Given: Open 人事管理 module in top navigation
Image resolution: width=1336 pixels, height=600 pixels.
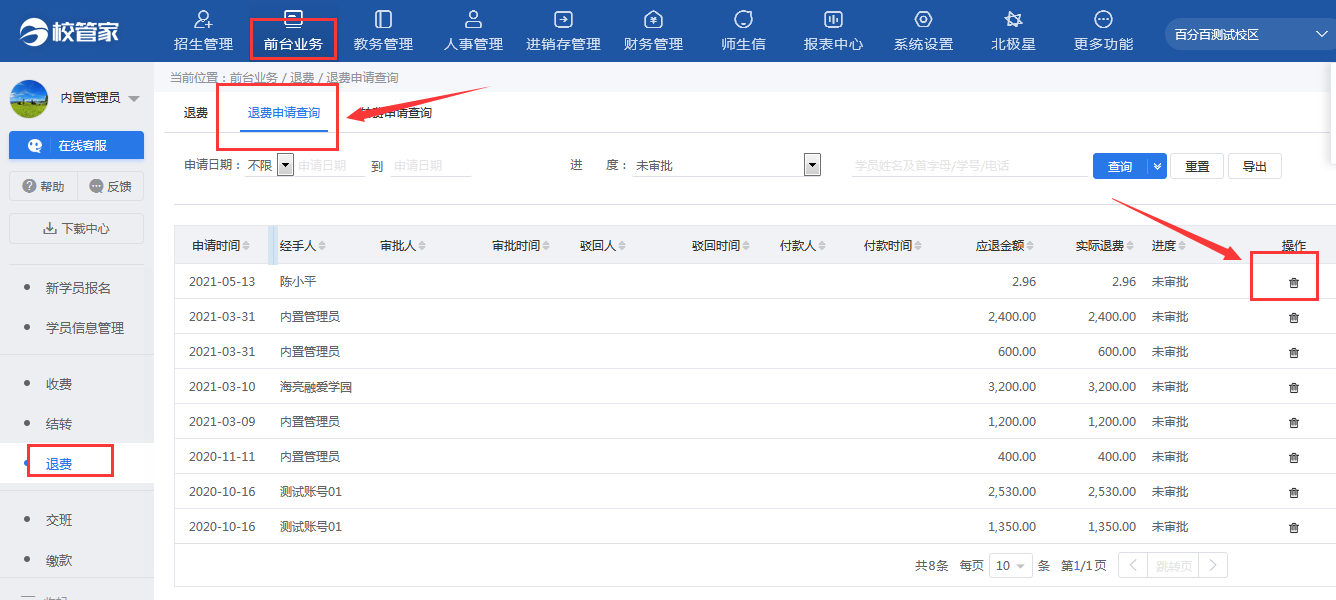Looking at the screenshot, I should click(x=473, y=31).
